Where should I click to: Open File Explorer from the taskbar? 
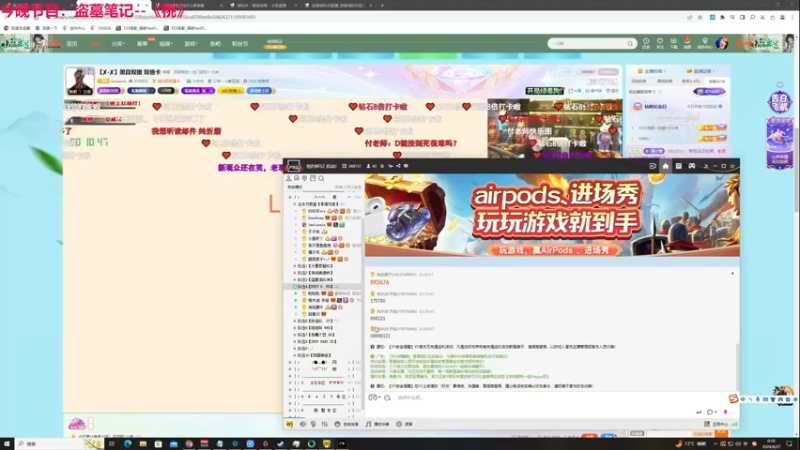pyautogui.click(x=143, y=444)
